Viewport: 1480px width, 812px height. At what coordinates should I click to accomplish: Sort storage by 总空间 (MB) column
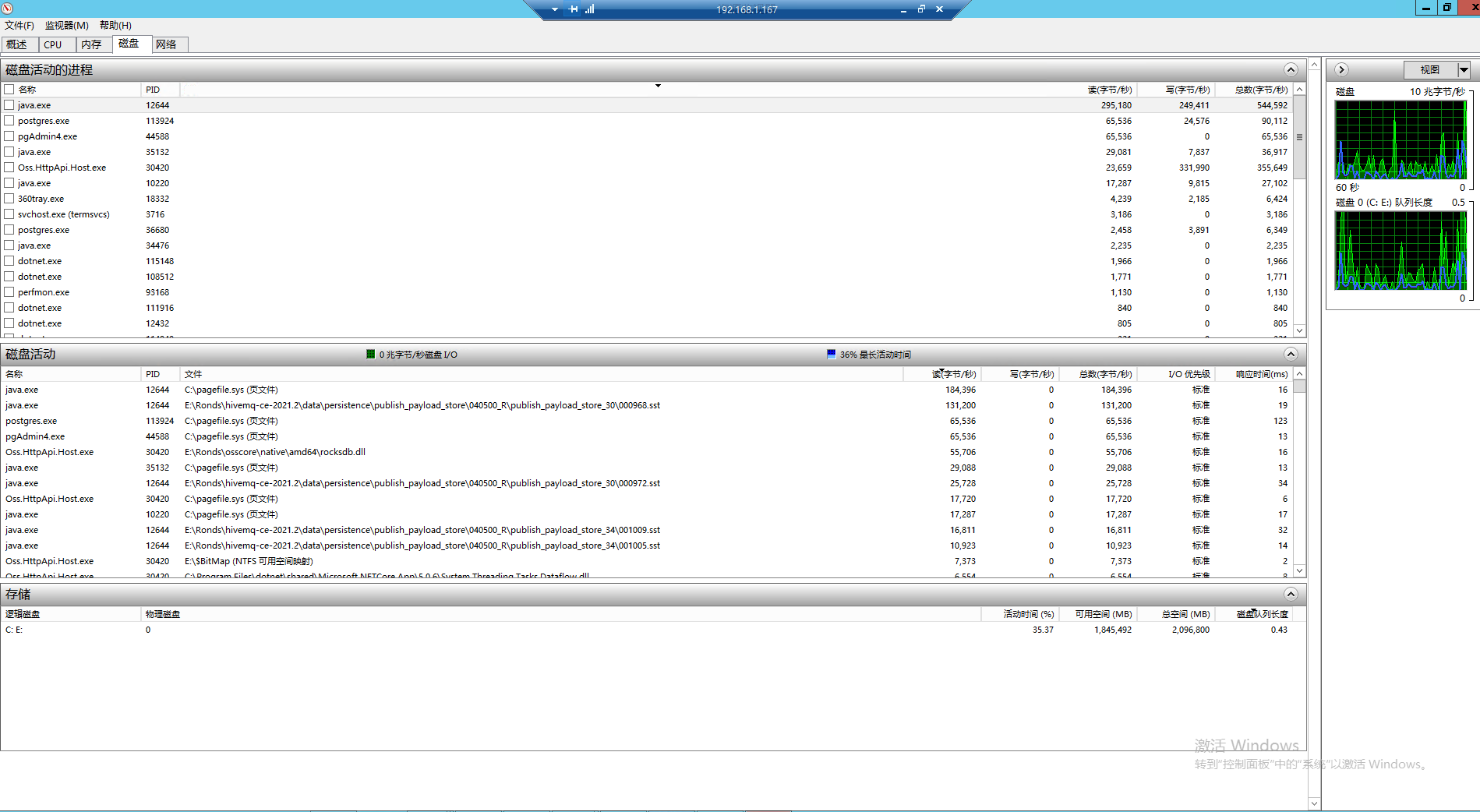(1176, 614)
